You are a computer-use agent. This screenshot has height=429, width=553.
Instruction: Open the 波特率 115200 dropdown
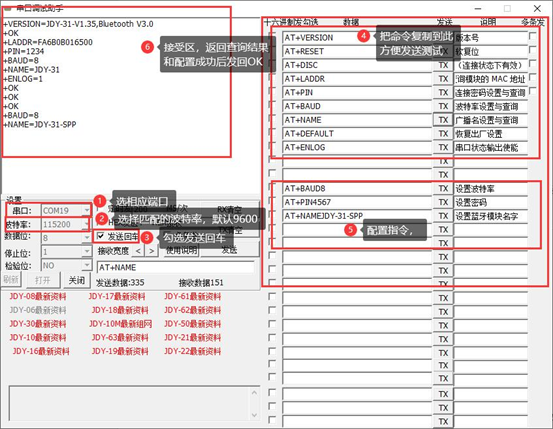[x=86, y=224]
